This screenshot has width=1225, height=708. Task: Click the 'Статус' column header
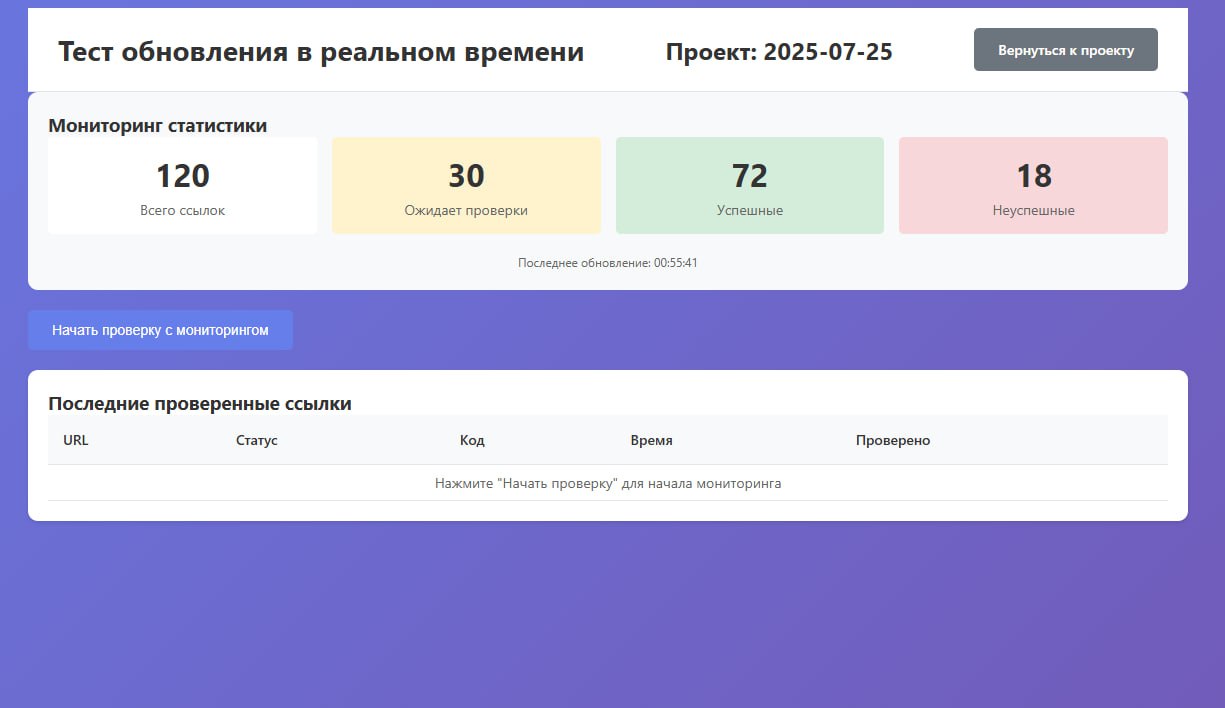tap(257, 441)
